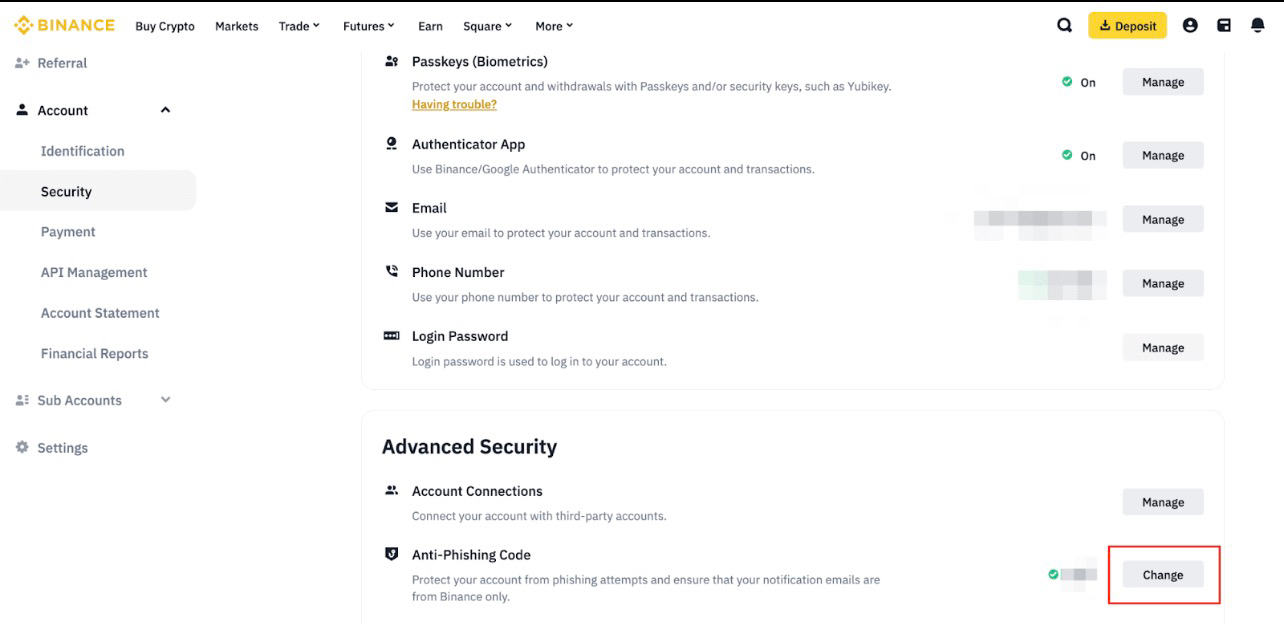1284x624 pixels.
Task: Go to the Markets page
Action: [x=237, y=26]
